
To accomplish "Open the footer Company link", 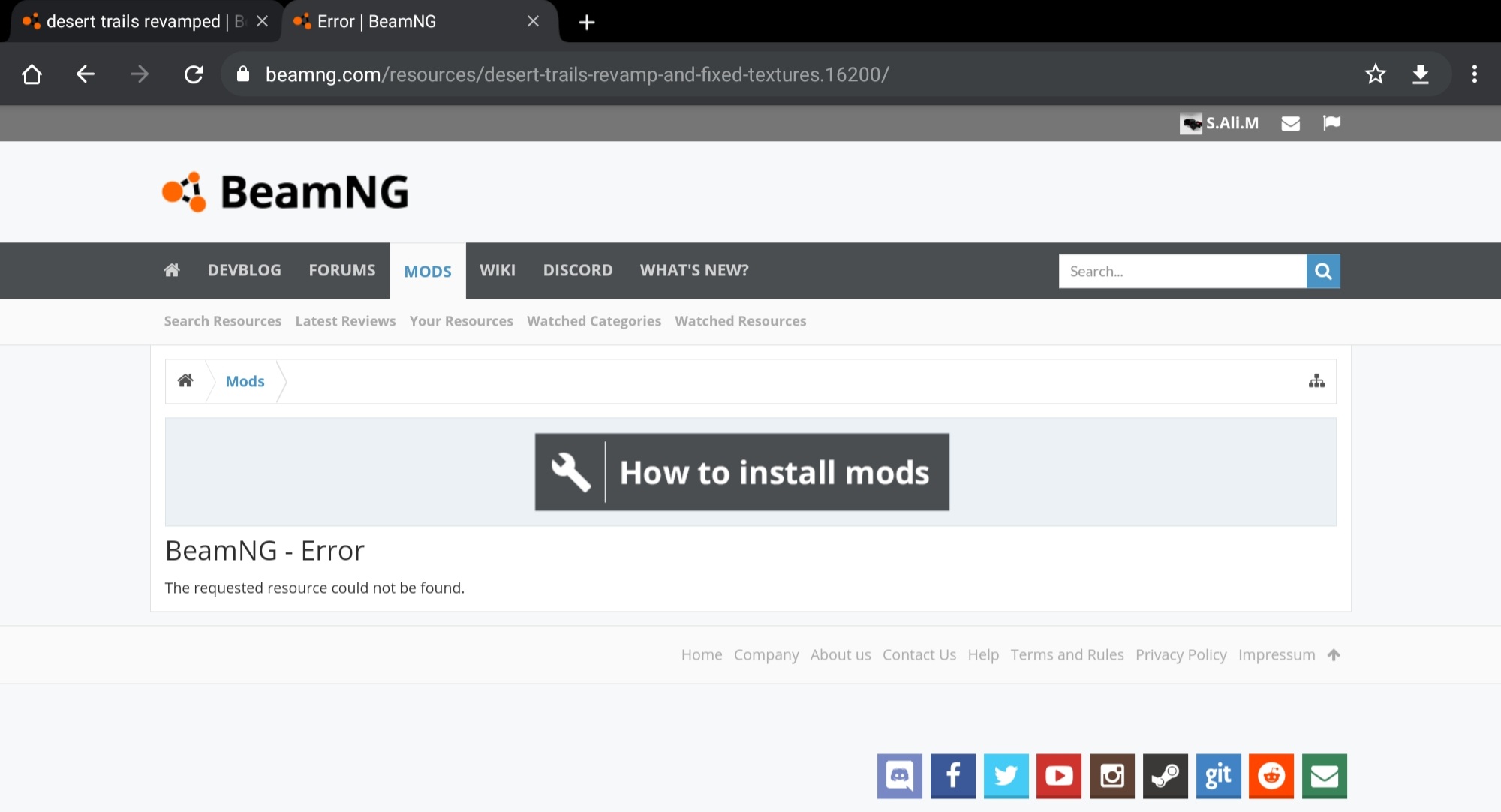I will (x=766, y=654).
